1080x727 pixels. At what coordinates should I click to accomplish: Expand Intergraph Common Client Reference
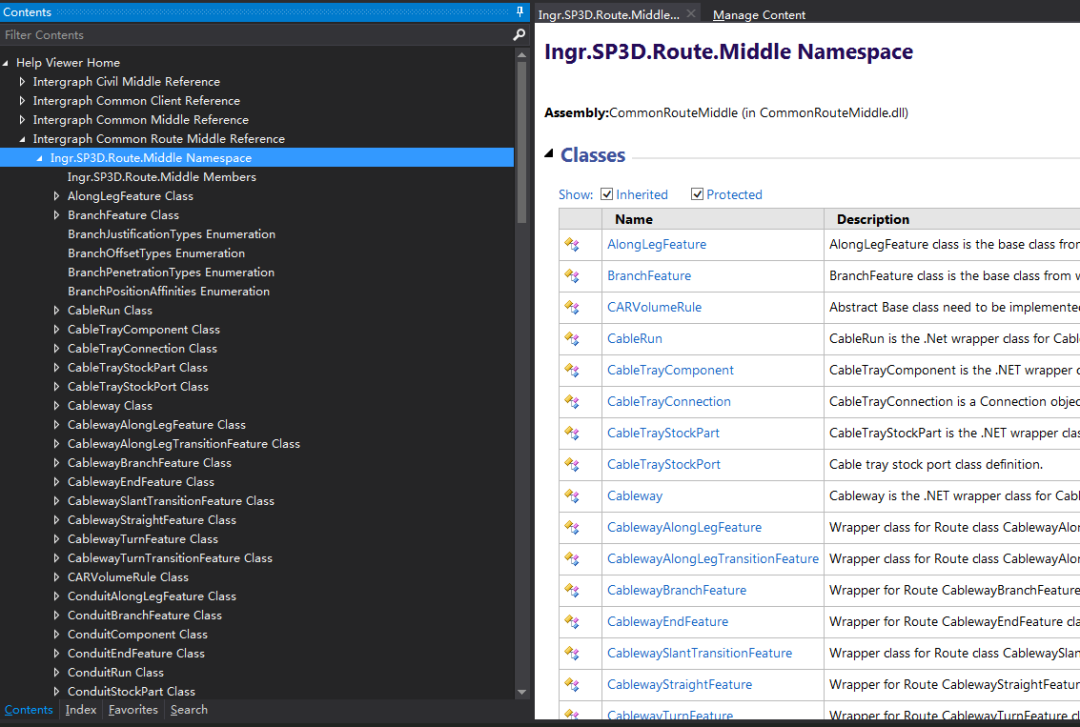(x=22, y=101)
